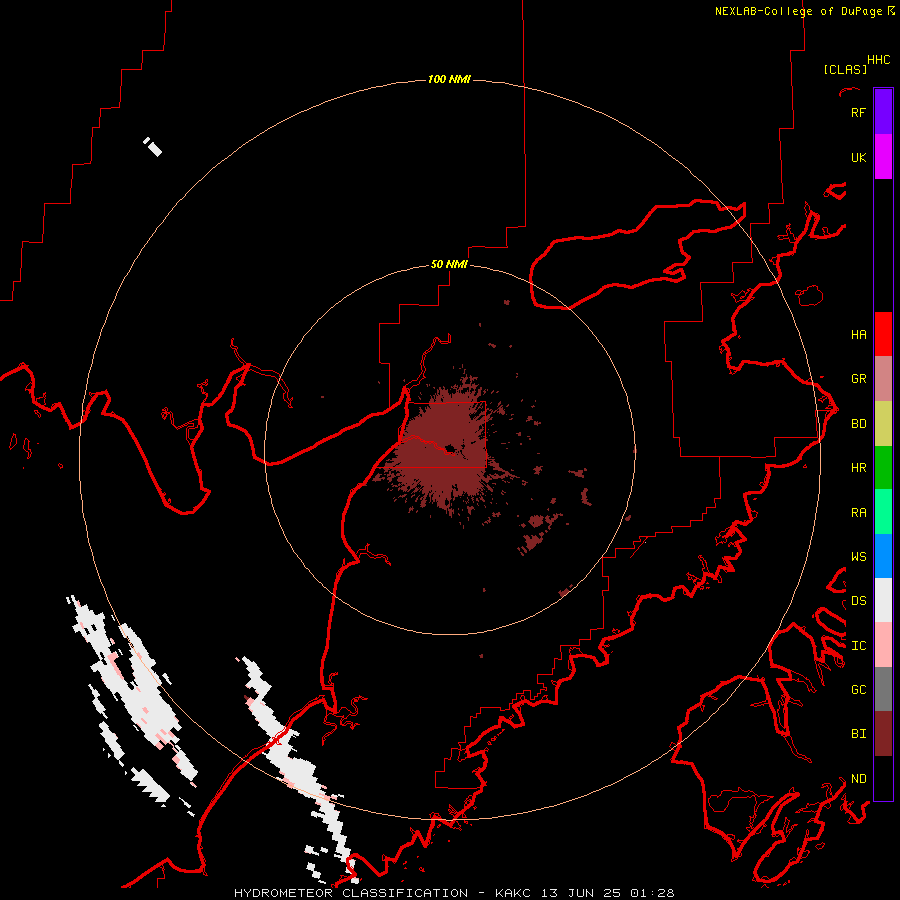Click the GC legend label
The image size is (900, 900).
[859, 689]
